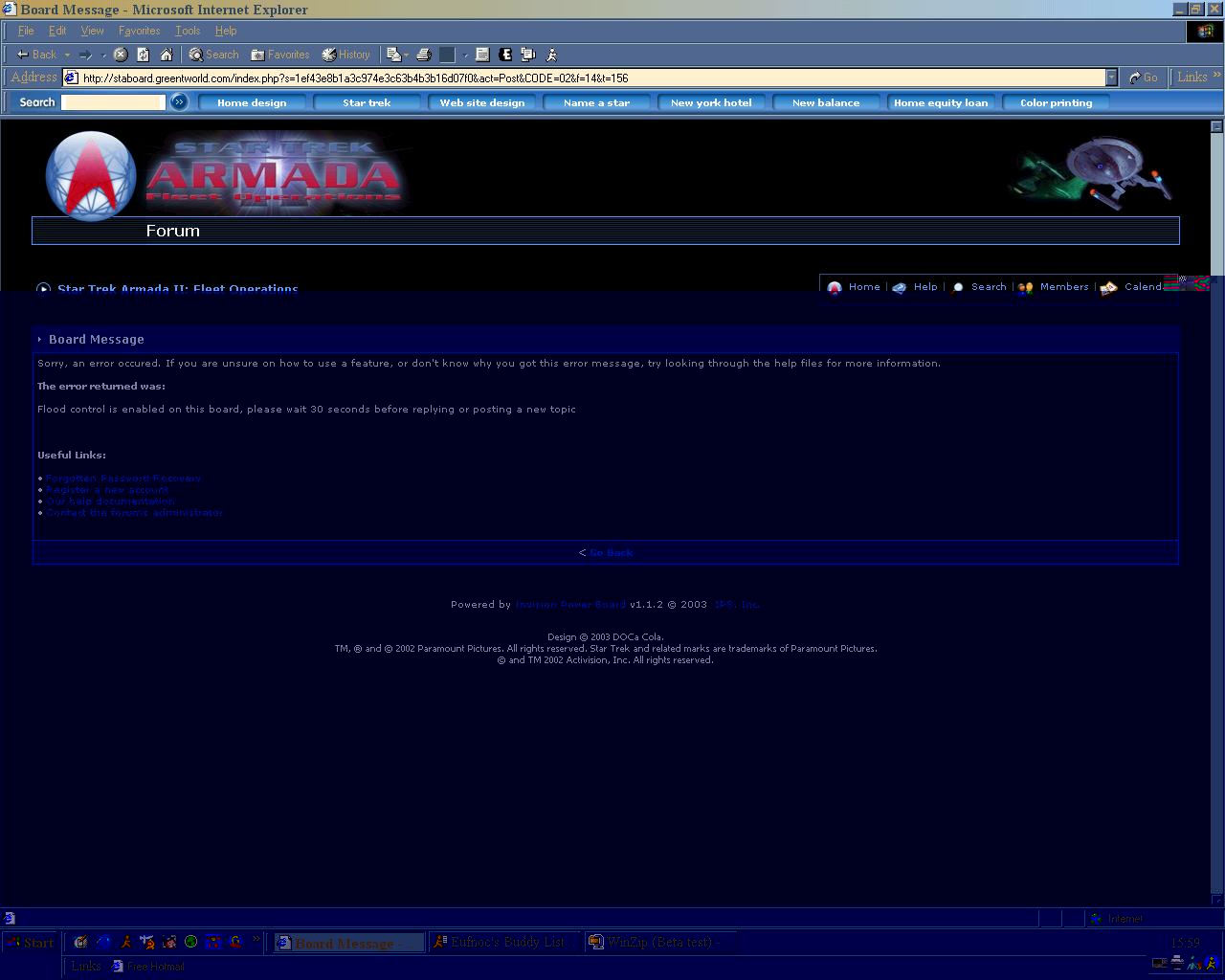
Task: Click Forgotten Password Recovery link
Action: point(123,478)
